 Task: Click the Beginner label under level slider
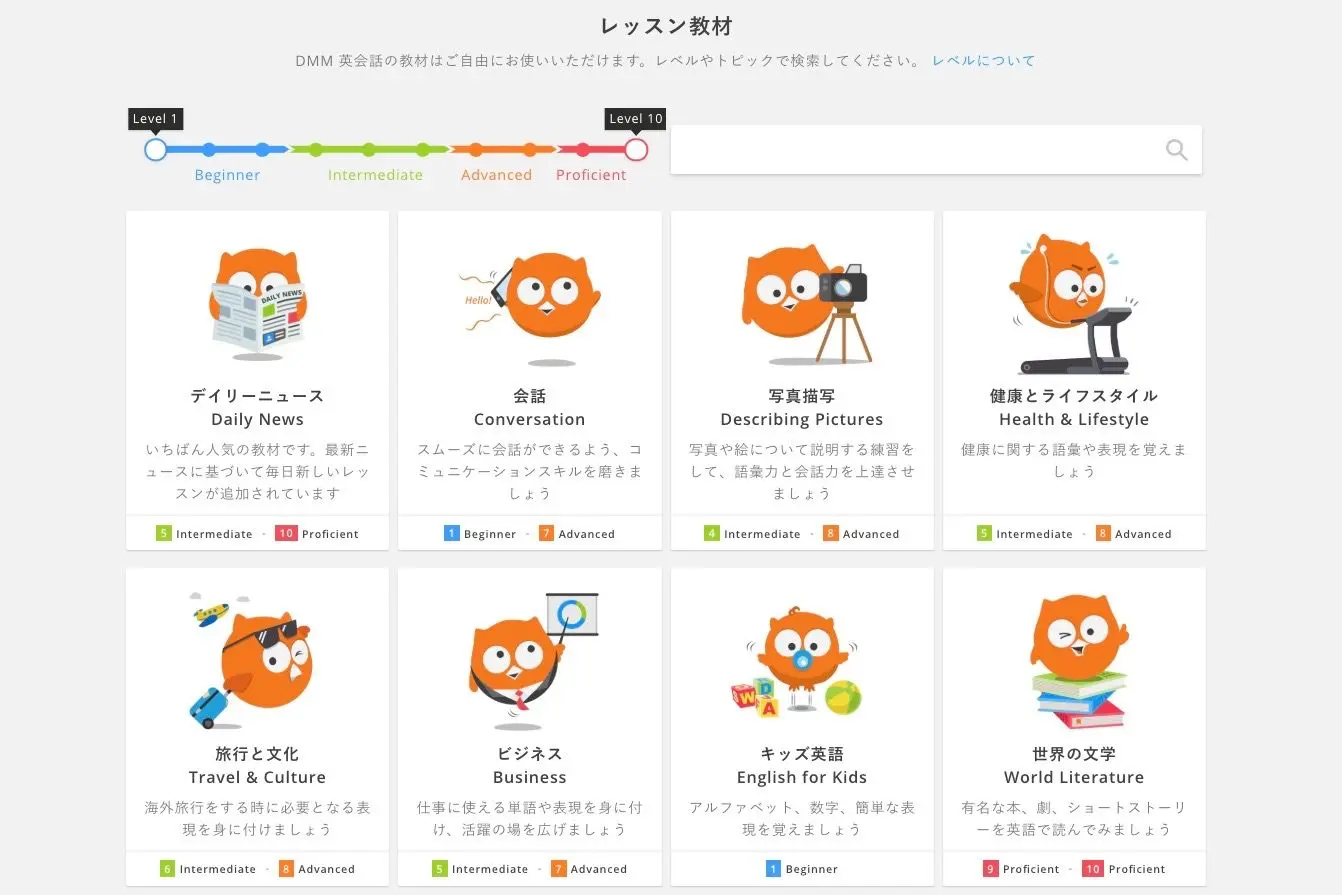227,175
